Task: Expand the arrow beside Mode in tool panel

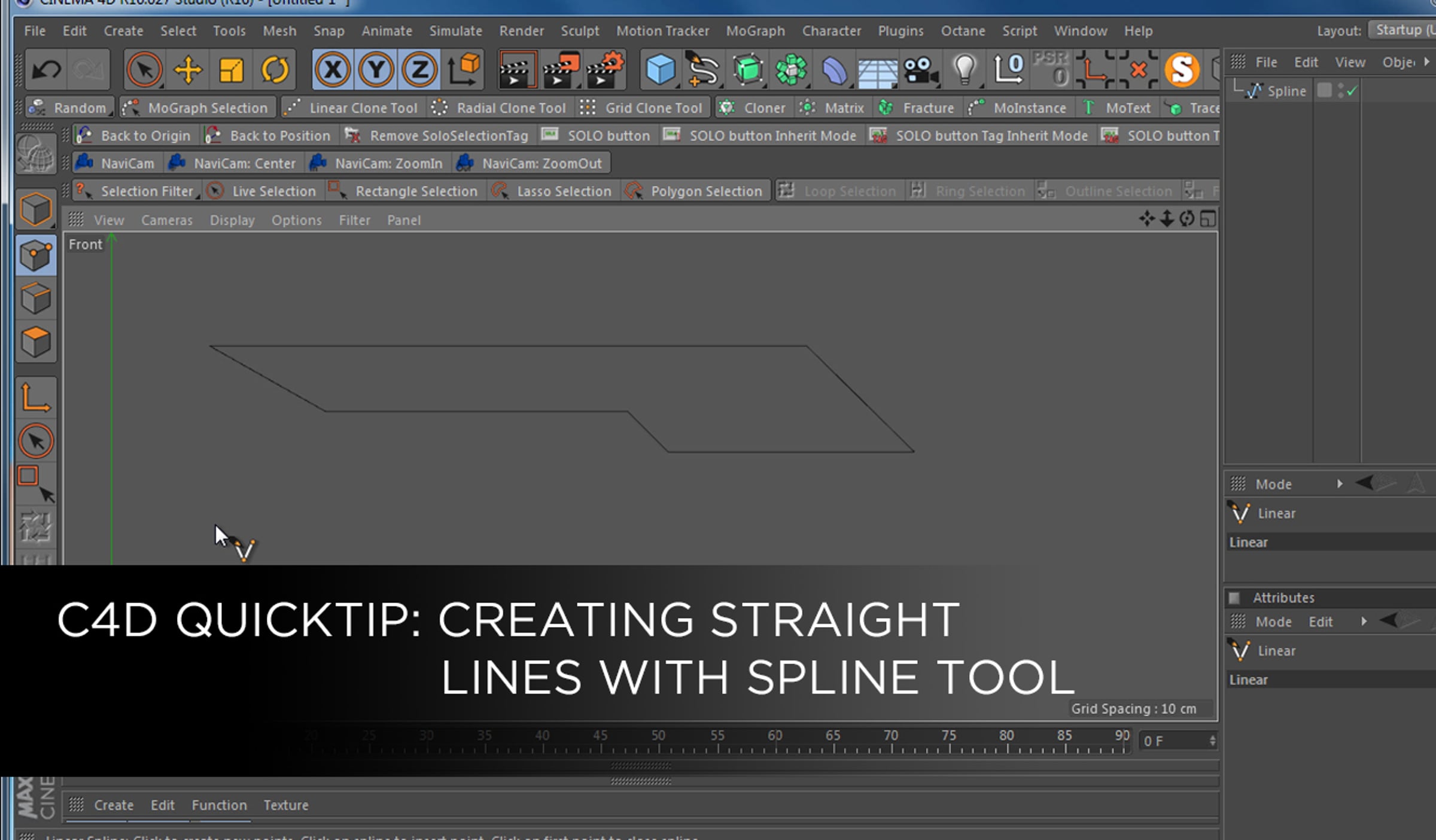Action: pyautogui.click(x=1340, y=483)
